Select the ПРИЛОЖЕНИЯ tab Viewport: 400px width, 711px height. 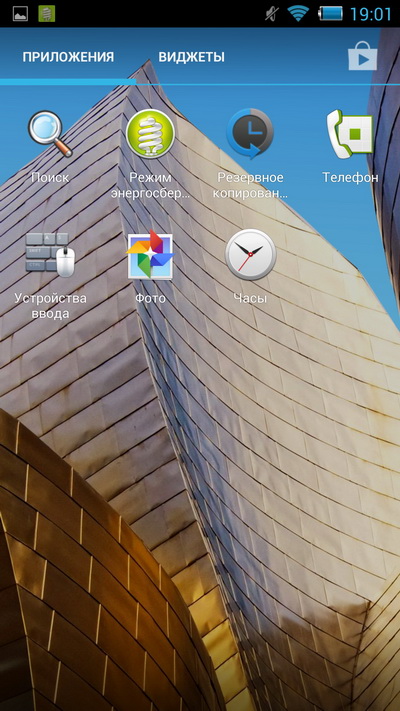click(68, 57)
